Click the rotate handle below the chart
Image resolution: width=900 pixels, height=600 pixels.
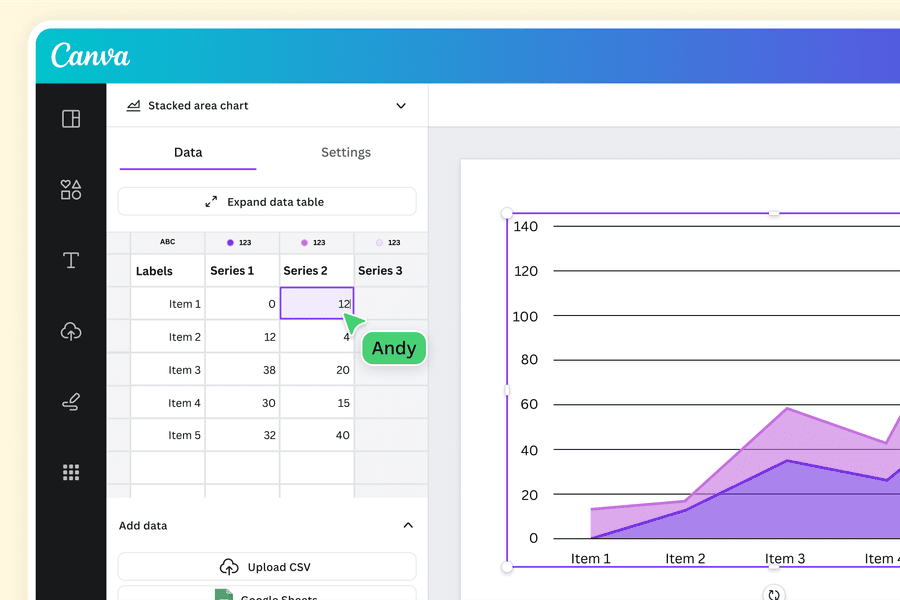pos(773,593)
